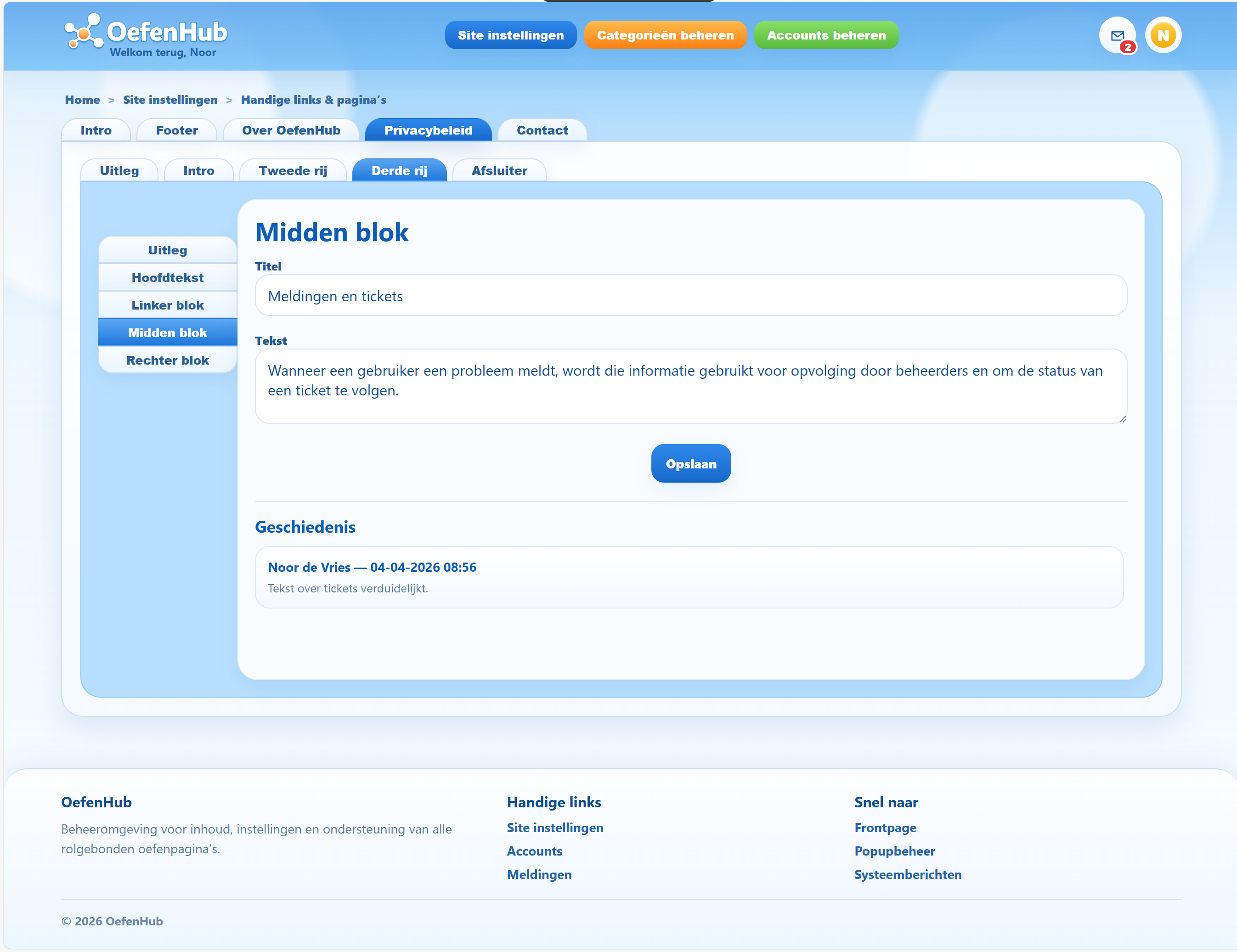Click the Midden blok heading
The height and width of the screenshot is (952, 1237).
(x=332, y=232)
